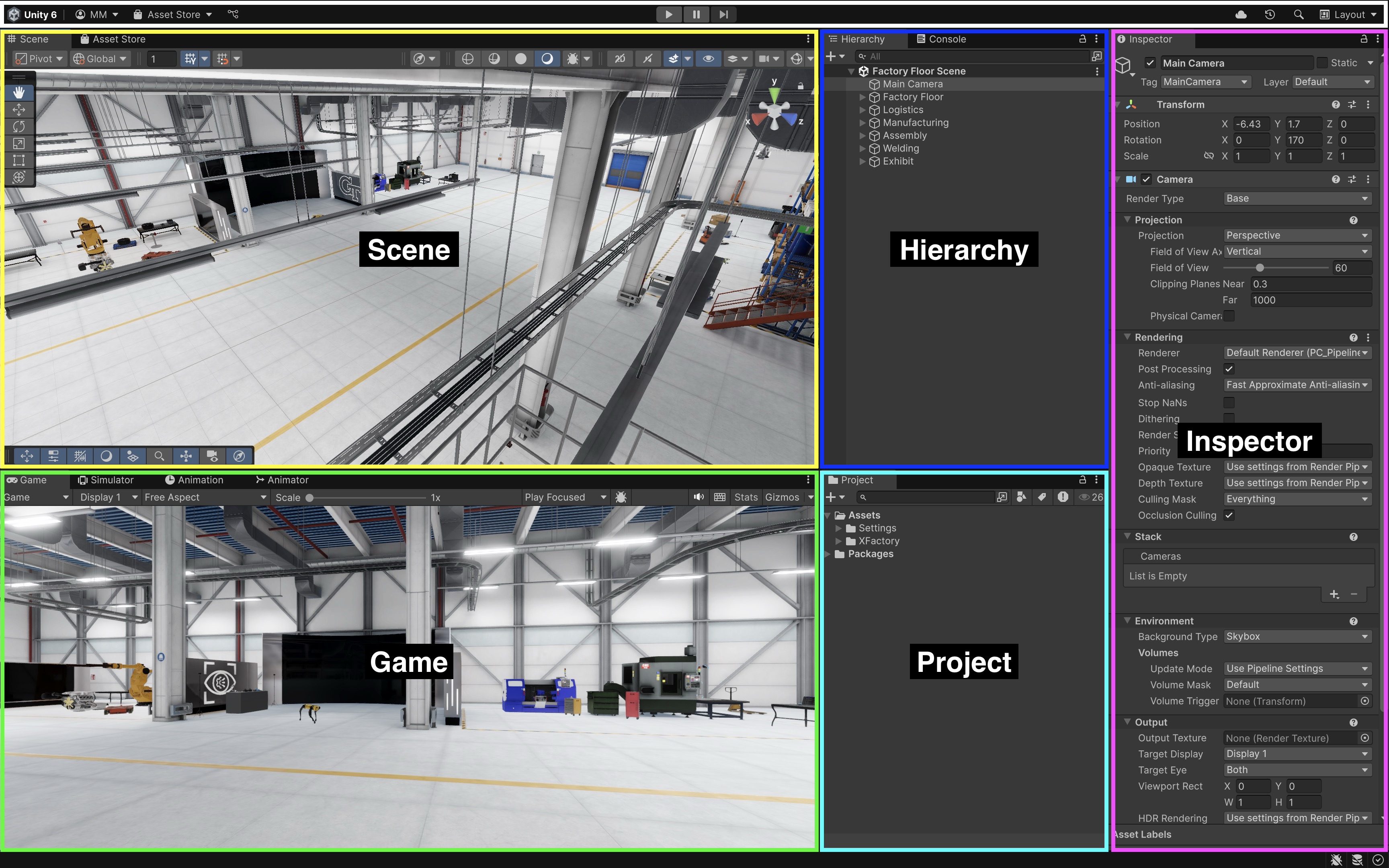Click the Search icon in top bar
This screenshot has height=868, width=1389.
(x=1298, y=14)
